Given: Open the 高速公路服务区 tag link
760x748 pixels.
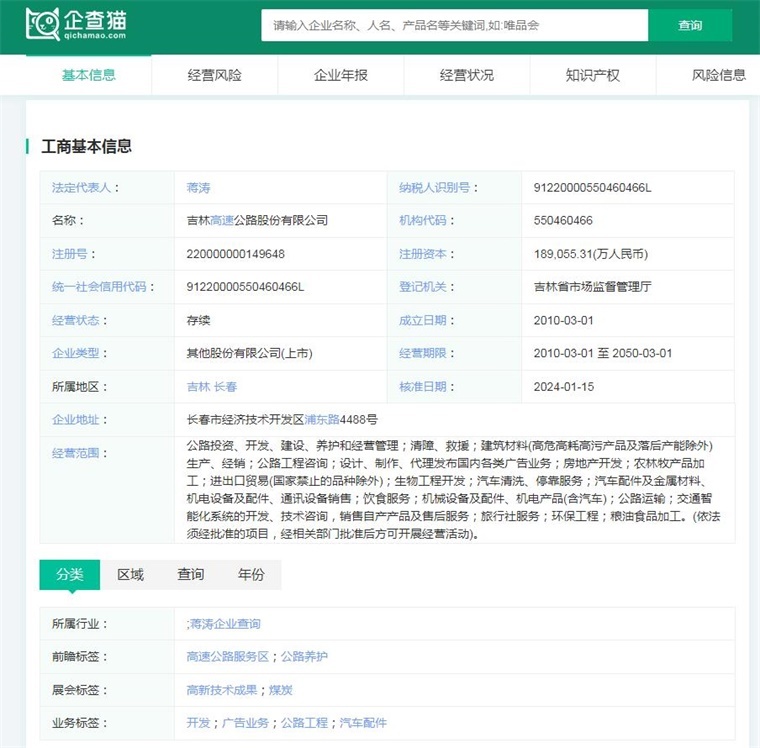Looking at the screenshot, I should [228, 657].
